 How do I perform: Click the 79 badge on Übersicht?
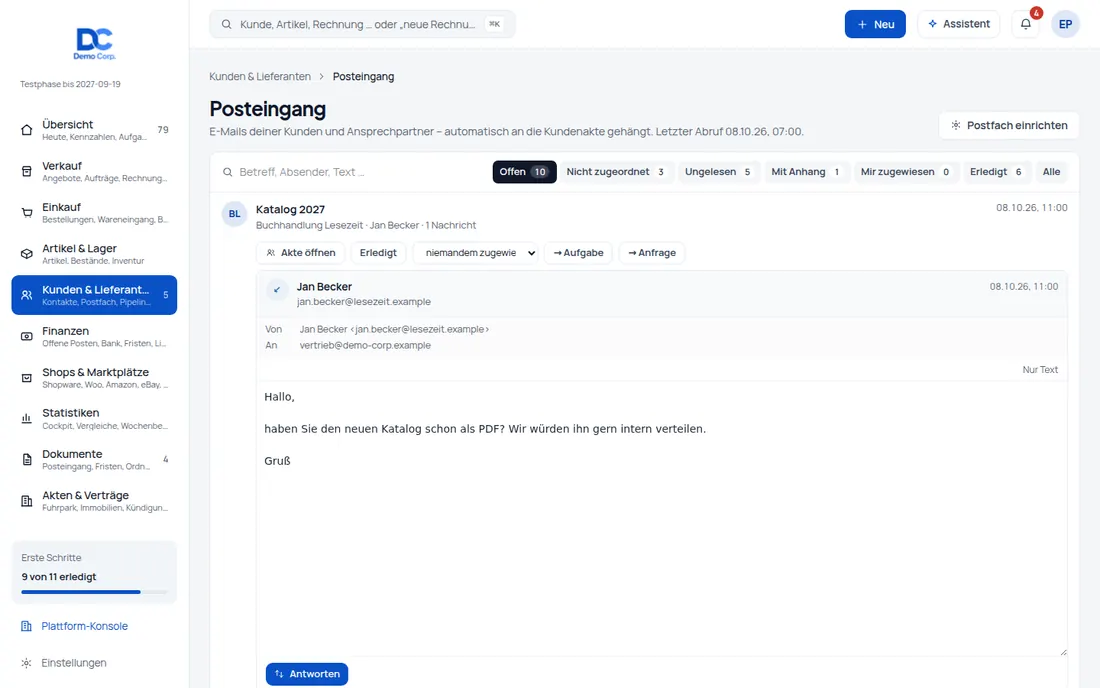click(163, 130)
